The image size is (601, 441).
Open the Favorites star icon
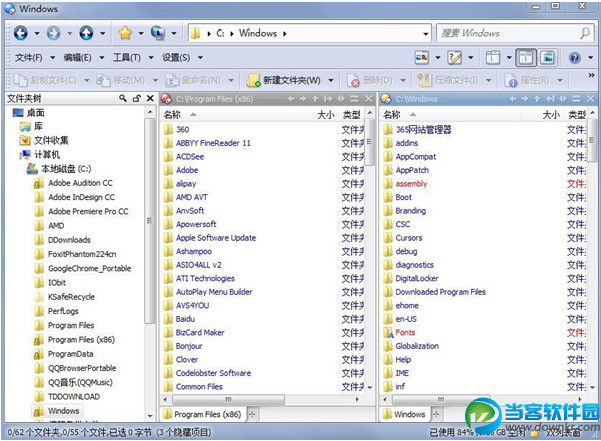(125, 33)
